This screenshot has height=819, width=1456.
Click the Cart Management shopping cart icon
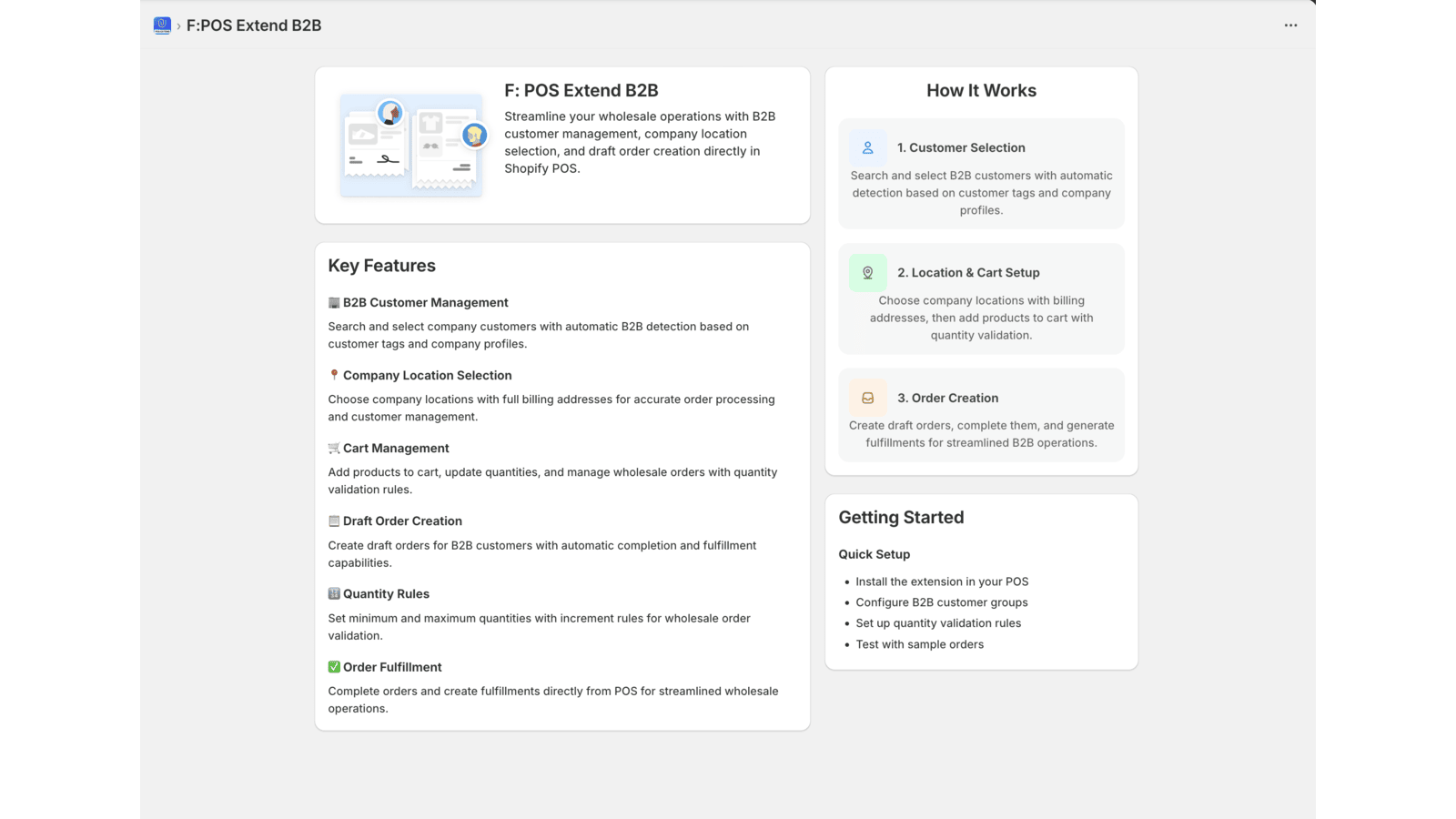tap(334, 449)
